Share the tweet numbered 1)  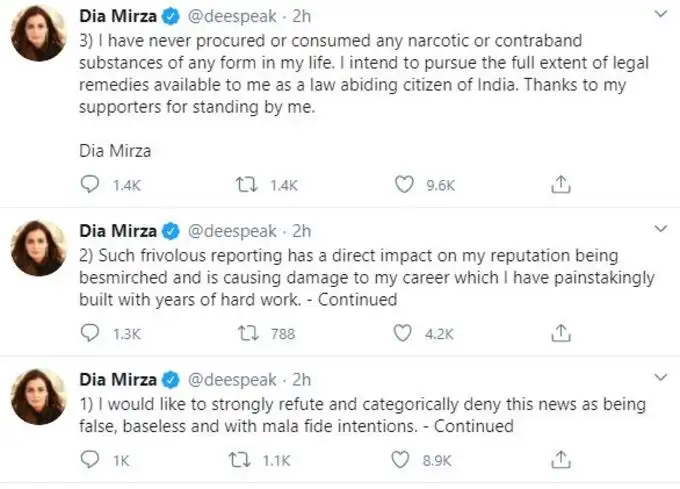point(561,459)
